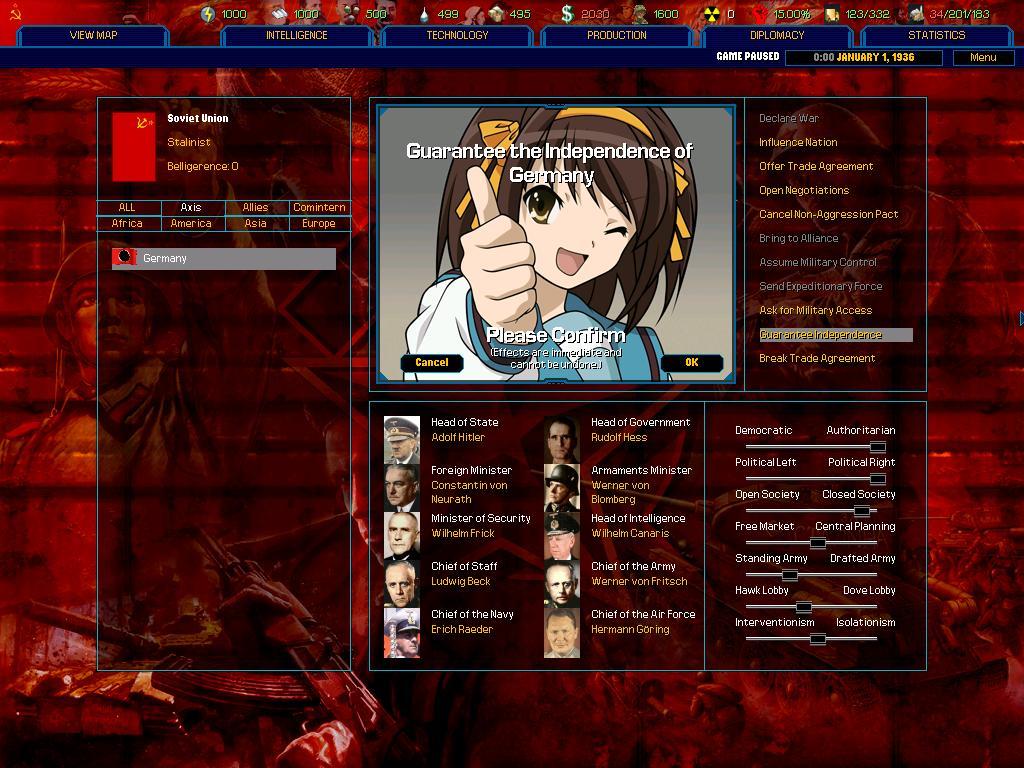Click Send Expeditionary Force
The width and height of the screenshot is (1024, 768).
pyautogui.click(x=820, y=287)
